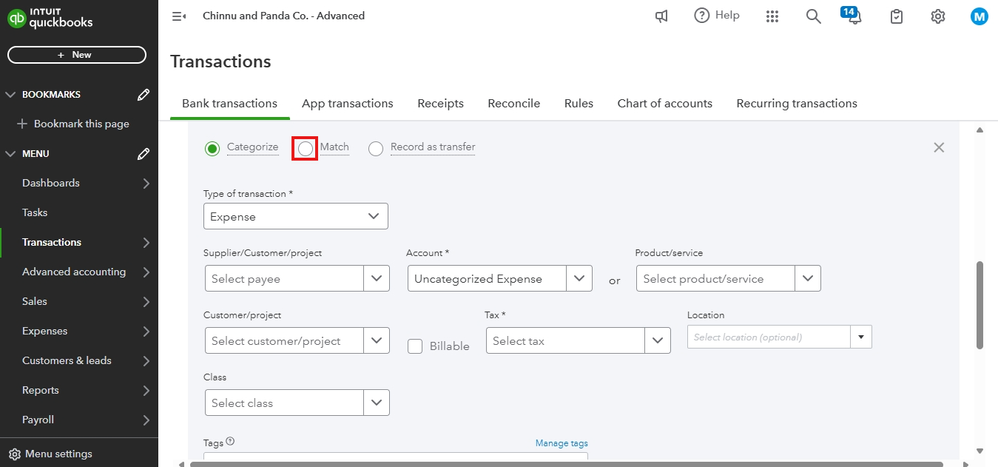Open the clipboard tasks icon in header
Image resolution: width=998 pixels, height=467 pixels.
pyautogui.click(x=897, y=16)
